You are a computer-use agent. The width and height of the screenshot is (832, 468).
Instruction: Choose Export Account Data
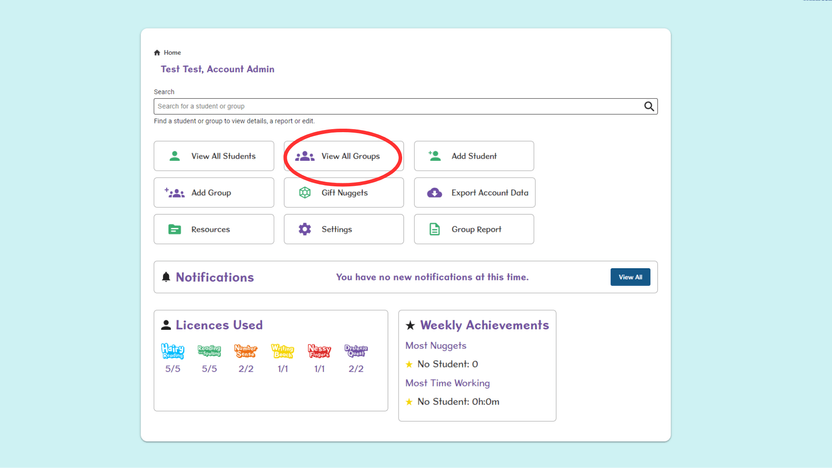click(474, 193)
